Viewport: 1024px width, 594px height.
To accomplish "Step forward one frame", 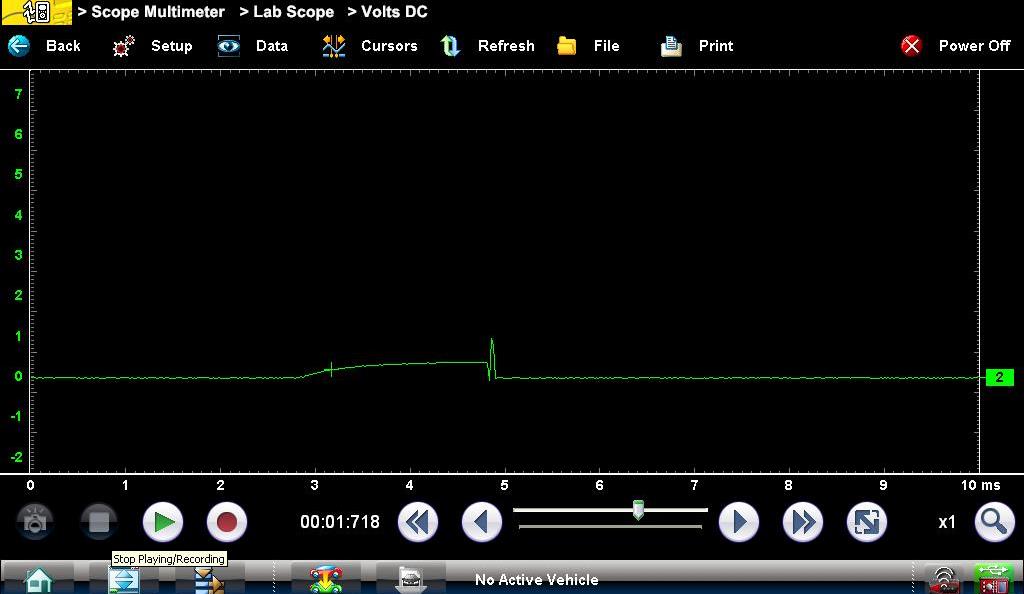I will coord(739,522).
